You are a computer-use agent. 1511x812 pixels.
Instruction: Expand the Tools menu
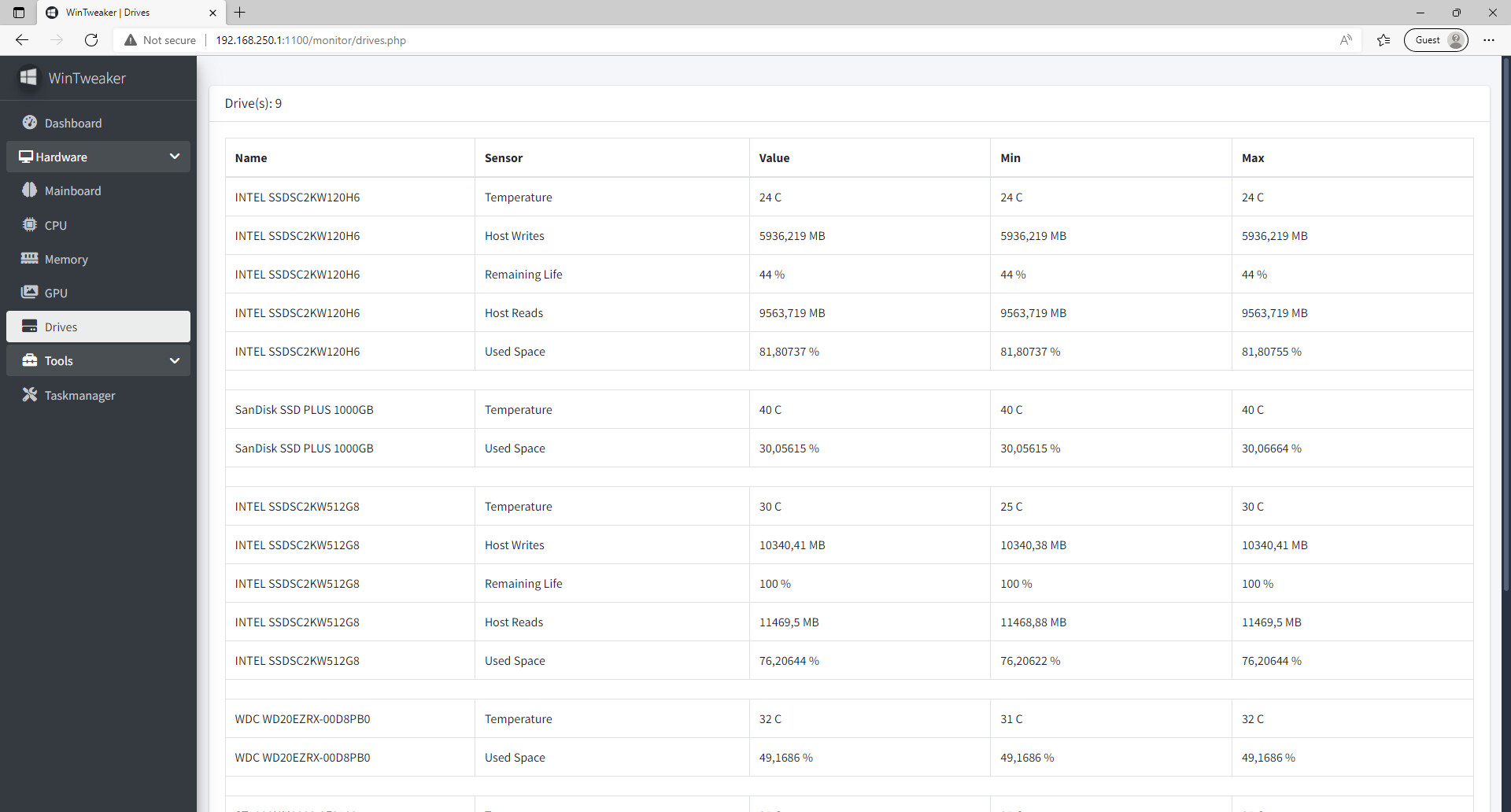click(175, 360)
